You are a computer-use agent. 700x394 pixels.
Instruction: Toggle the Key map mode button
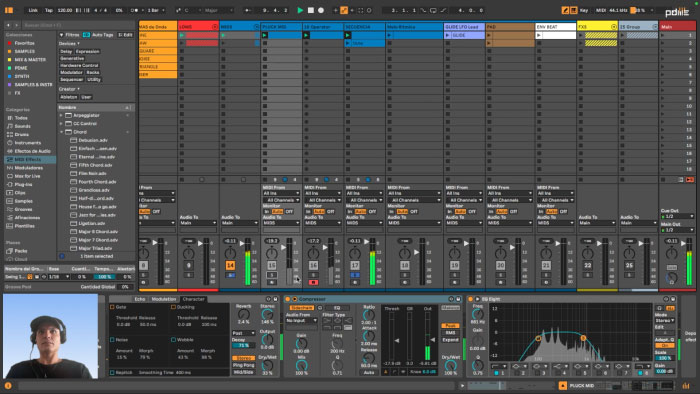point(584,10)
